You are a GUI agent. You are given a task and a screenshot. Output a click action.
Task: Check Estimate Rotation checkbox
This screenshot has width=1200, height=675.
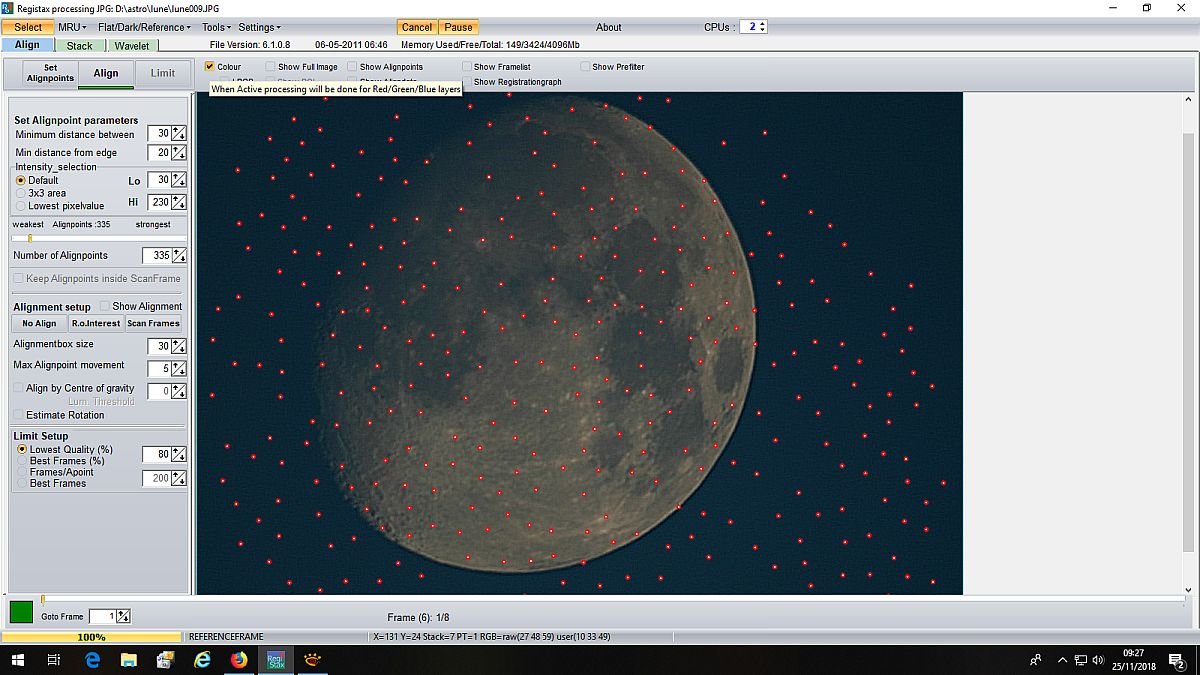click(17, 415)
